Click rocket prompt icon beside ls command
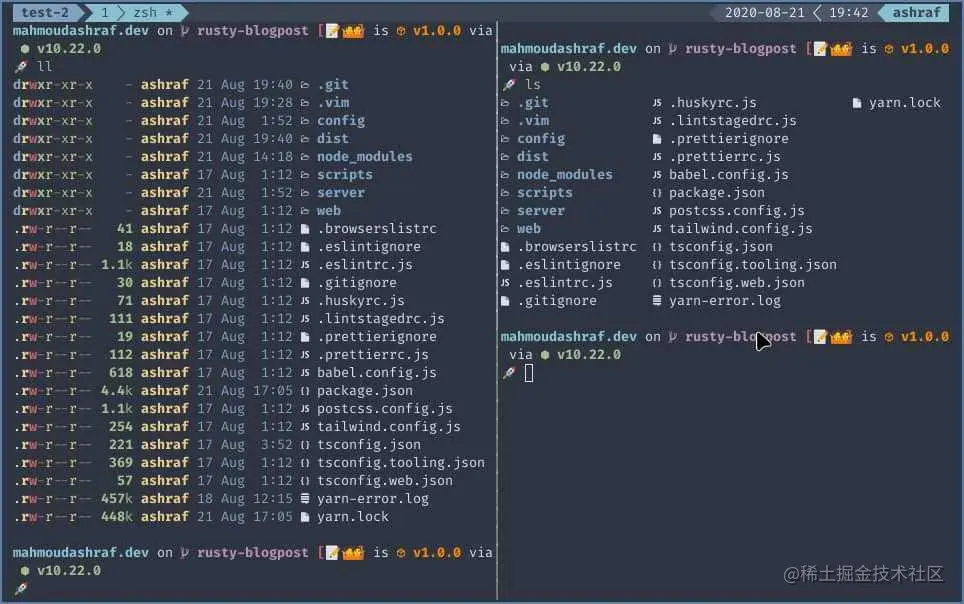 [x=509, y=85]
